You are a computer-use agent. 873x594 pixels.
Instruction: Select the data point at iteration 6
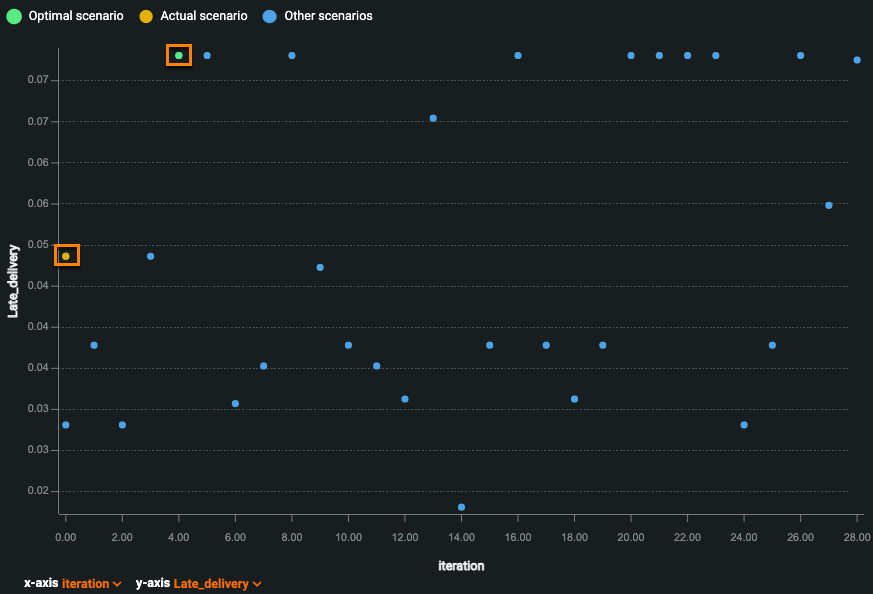point(235,403)
